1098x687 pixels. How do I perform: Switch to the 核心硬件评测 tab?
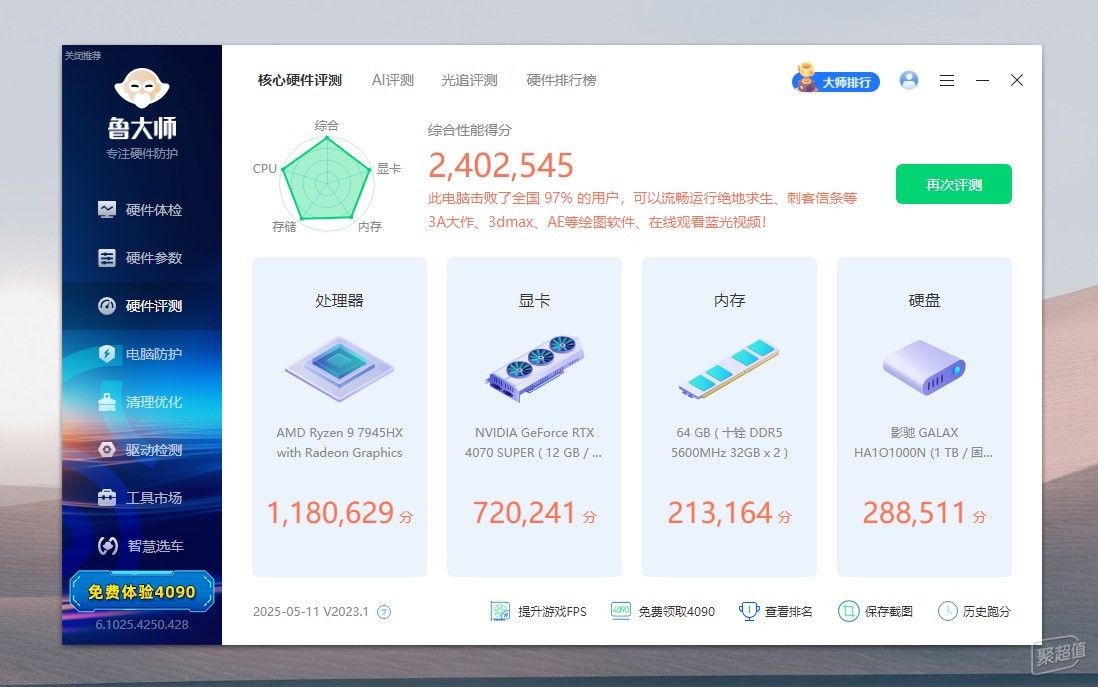click(x=300, y=81)
